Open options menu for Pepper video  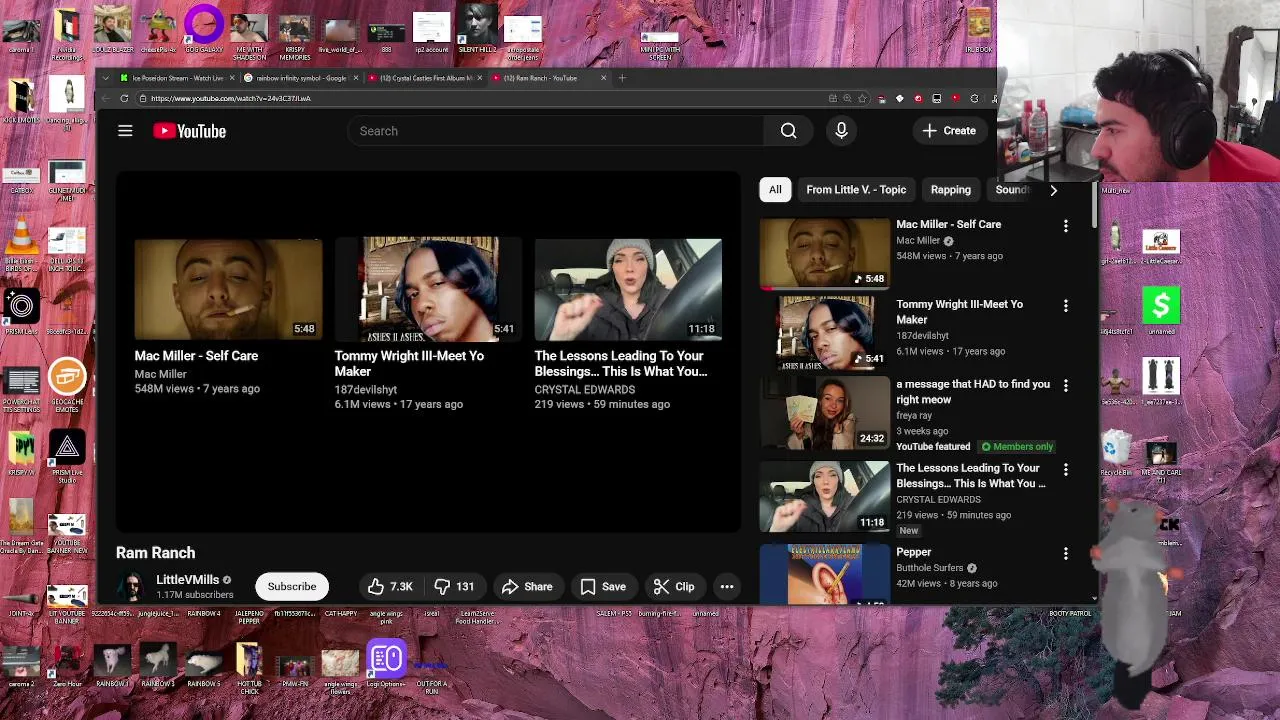[1065, 554]
